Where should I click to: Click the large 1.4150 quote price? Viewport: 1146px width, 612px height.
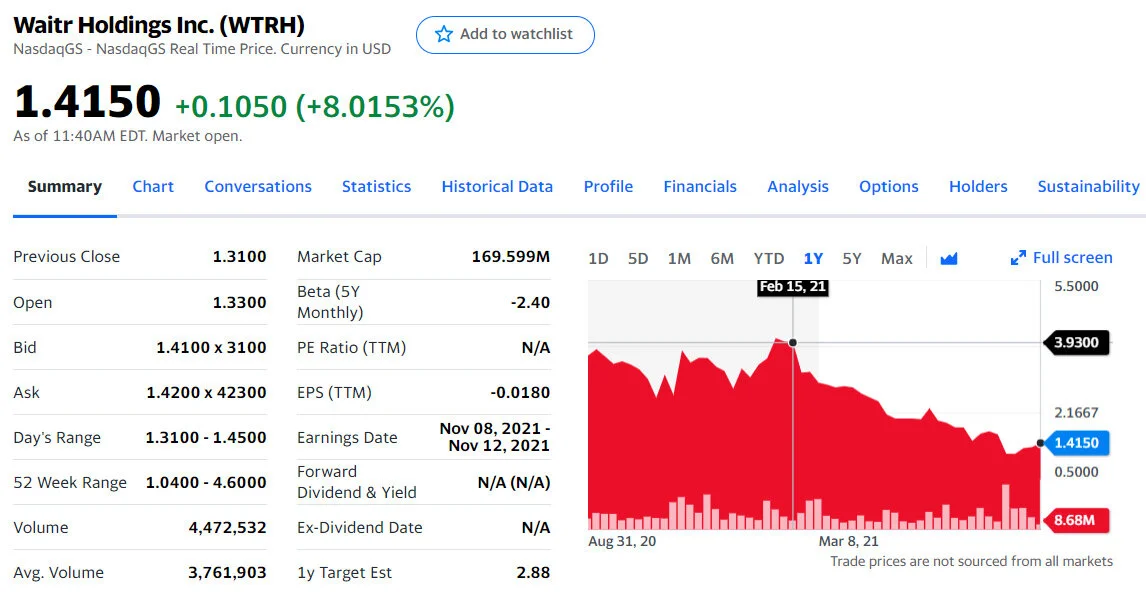click(87, 101)
